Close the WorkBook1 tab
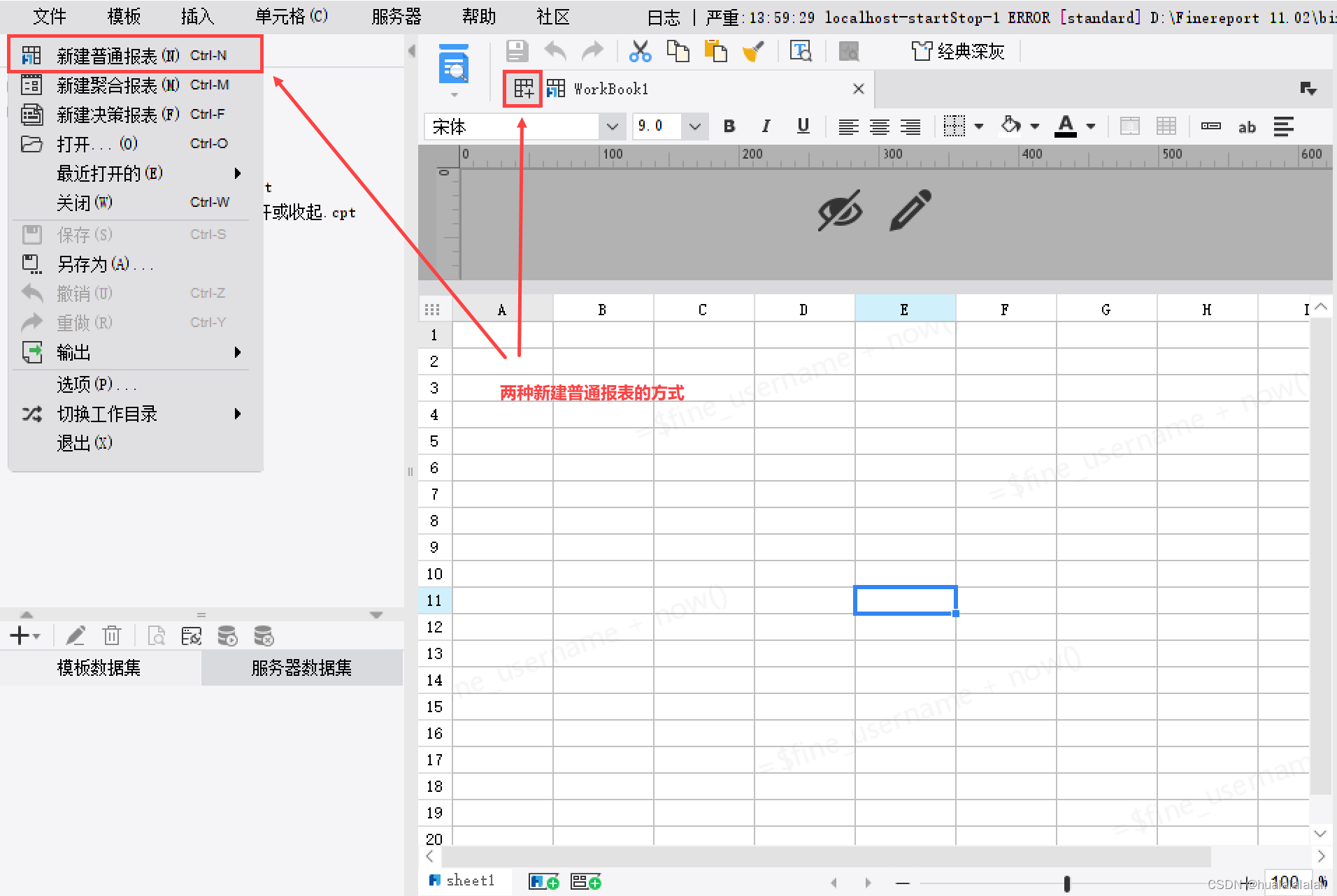The height and width of the screenshot is (896, 1337). tap(859, 89)
